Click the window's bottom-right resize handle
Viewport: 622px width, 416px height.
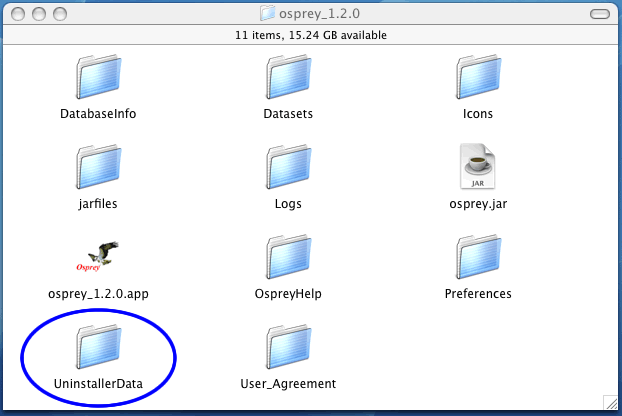coord(609,402)
